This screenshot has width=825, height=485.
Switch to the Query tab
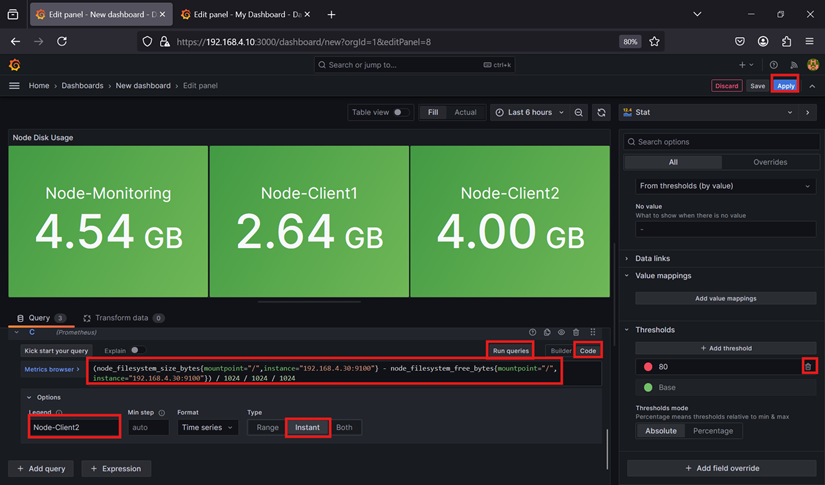pyautogui.click(x=41, y=318)
